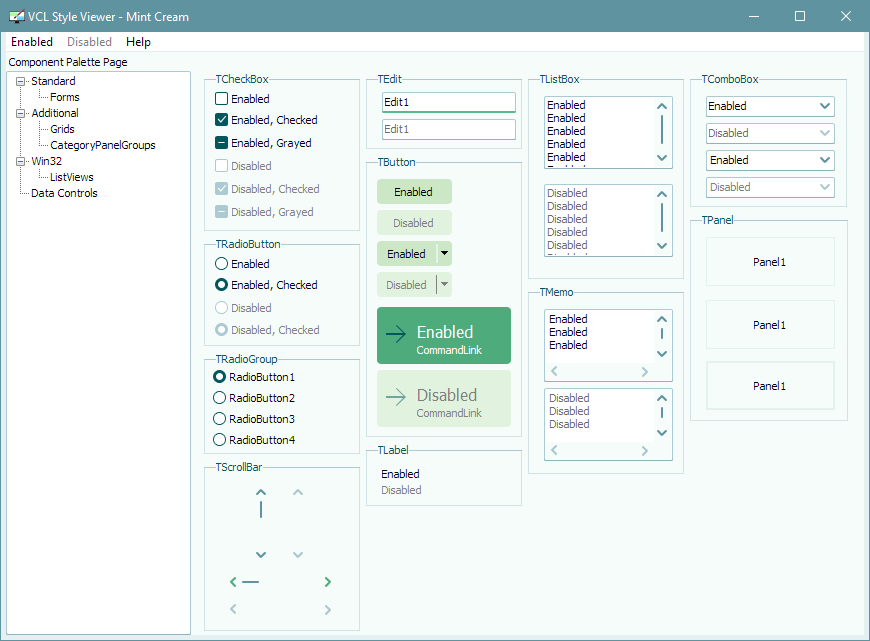Select CategoryPanelGroups tree item

[103, 145]
